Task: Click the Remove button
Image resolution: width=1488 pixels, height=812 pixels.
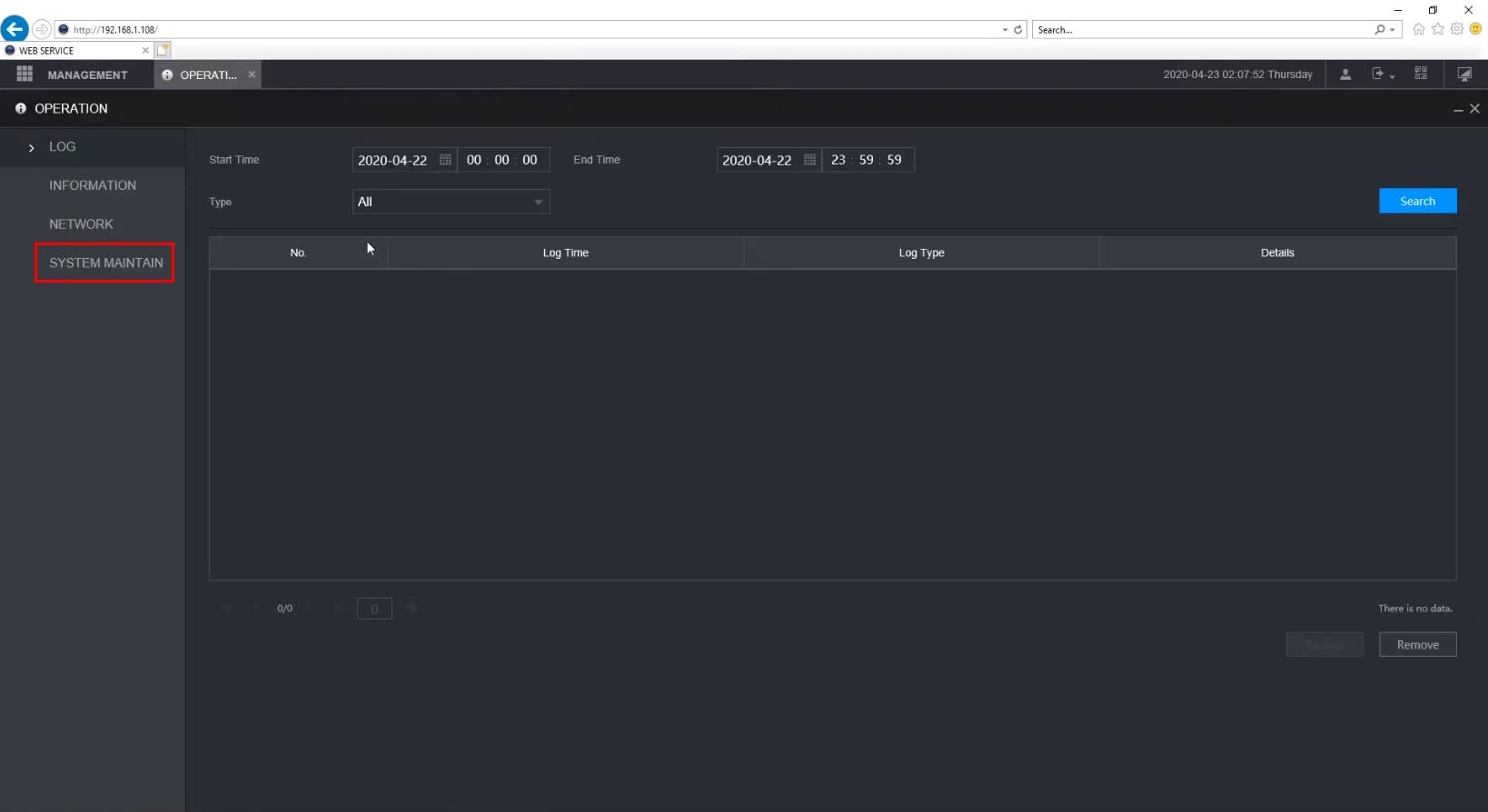Action: 1417,645
